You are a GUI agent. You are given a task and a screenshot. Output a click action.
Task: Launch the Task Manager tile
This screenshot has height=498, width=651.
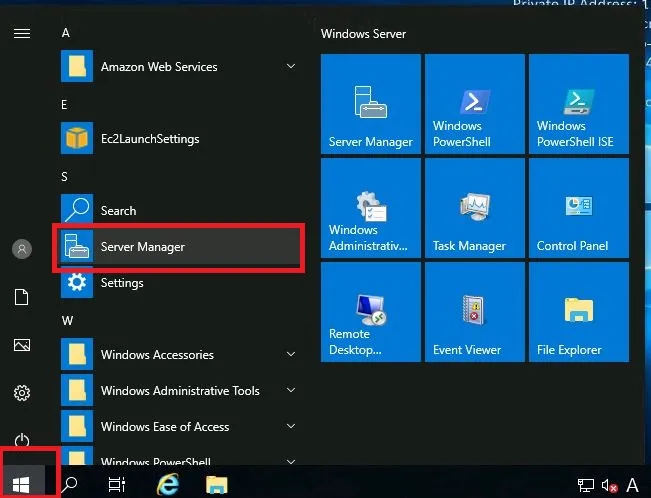coord(474,208)
